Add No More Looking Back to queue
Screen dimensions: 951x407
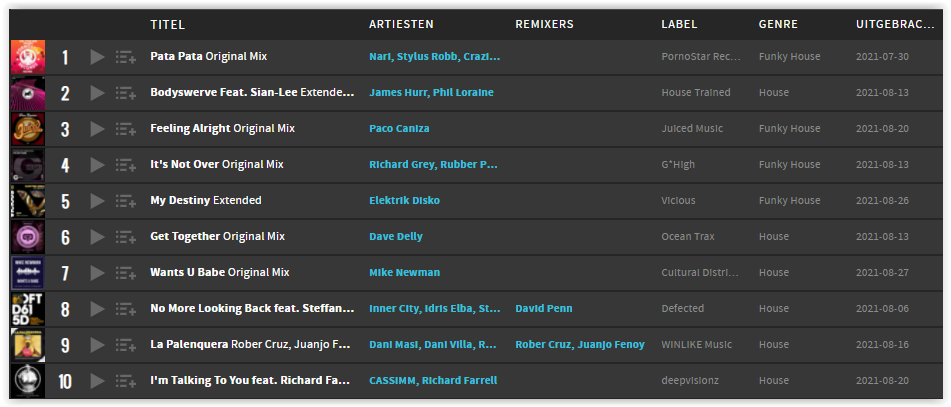point(126,309)
